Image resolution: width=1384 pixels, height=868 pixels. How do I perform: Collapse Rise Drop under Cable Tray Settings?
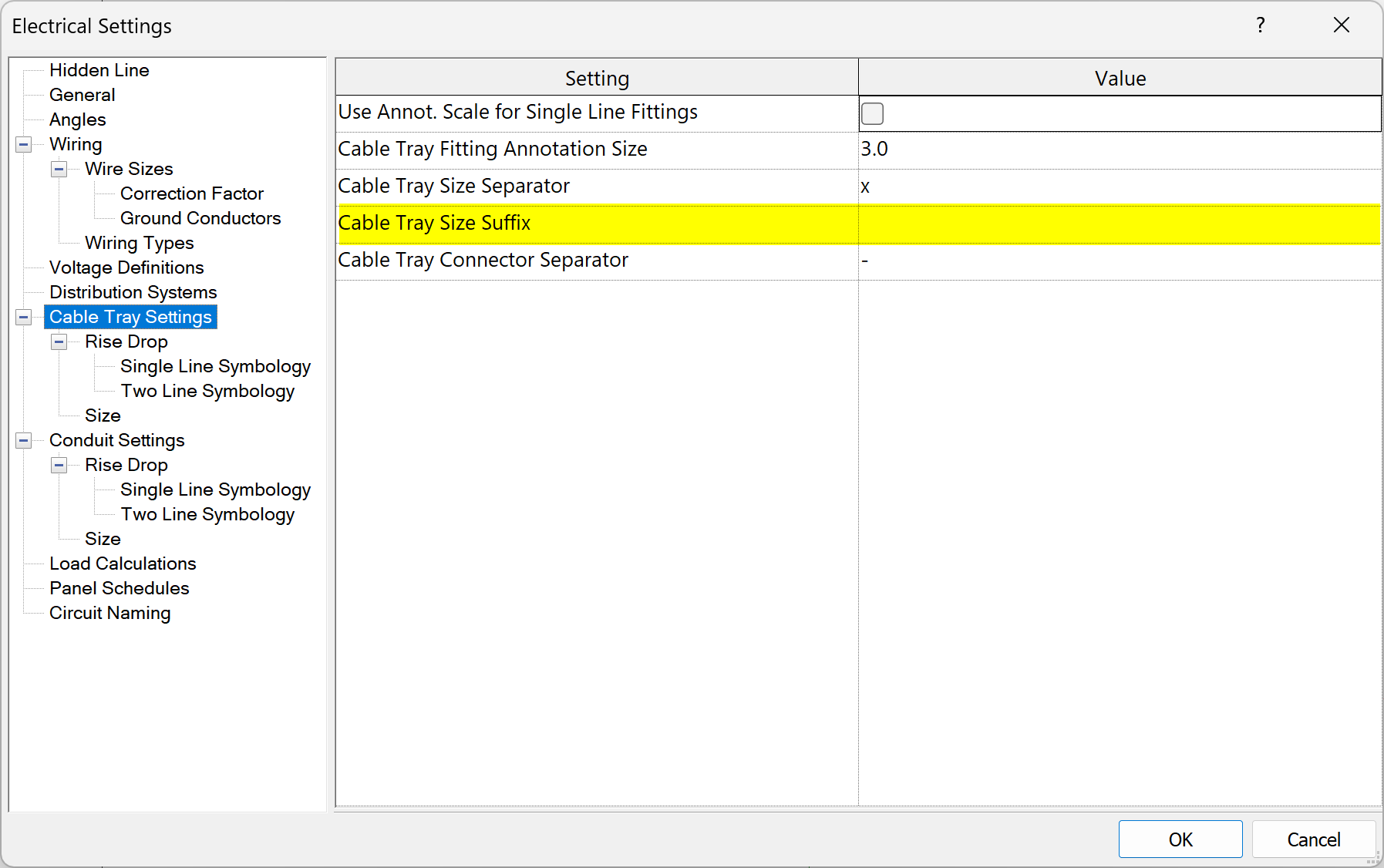pos(59,341)
